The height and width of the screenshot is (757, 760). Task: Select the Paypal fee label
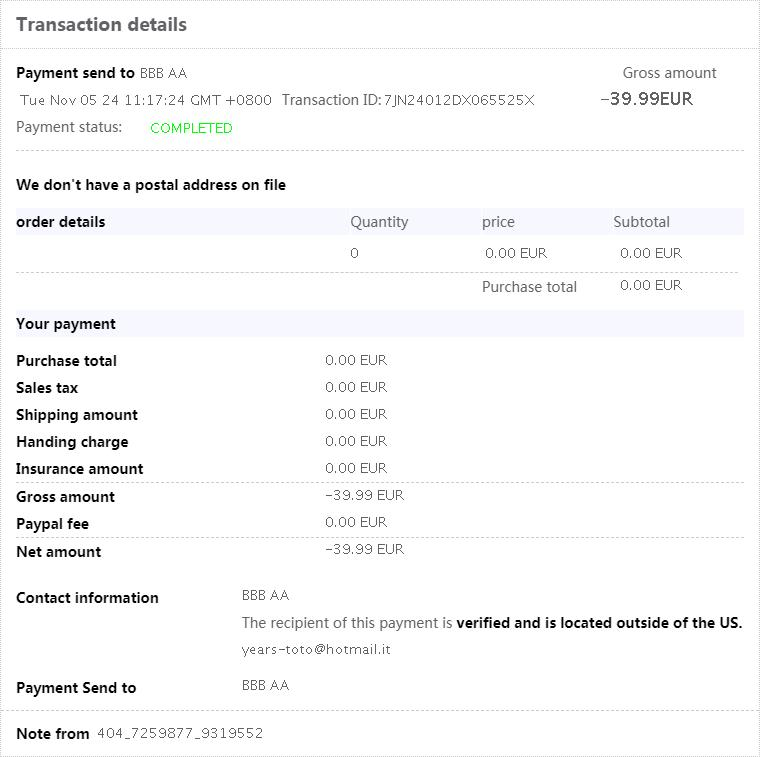pos(52,524)
